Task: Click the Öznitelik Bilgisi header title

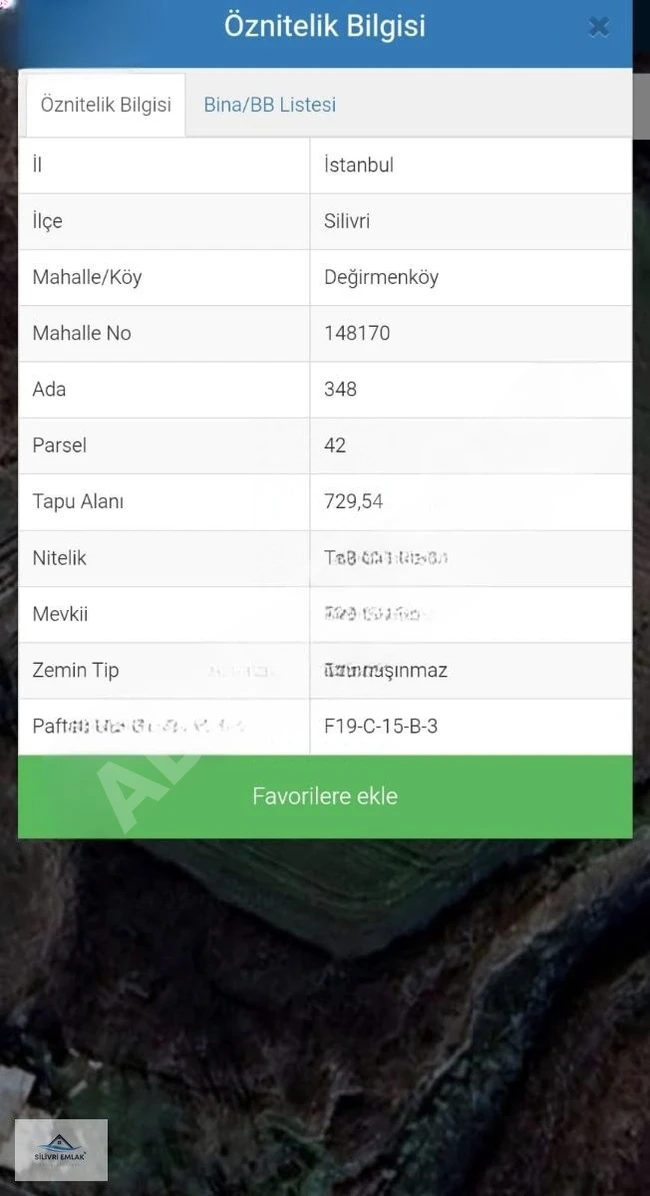Action: coord(324,26)
